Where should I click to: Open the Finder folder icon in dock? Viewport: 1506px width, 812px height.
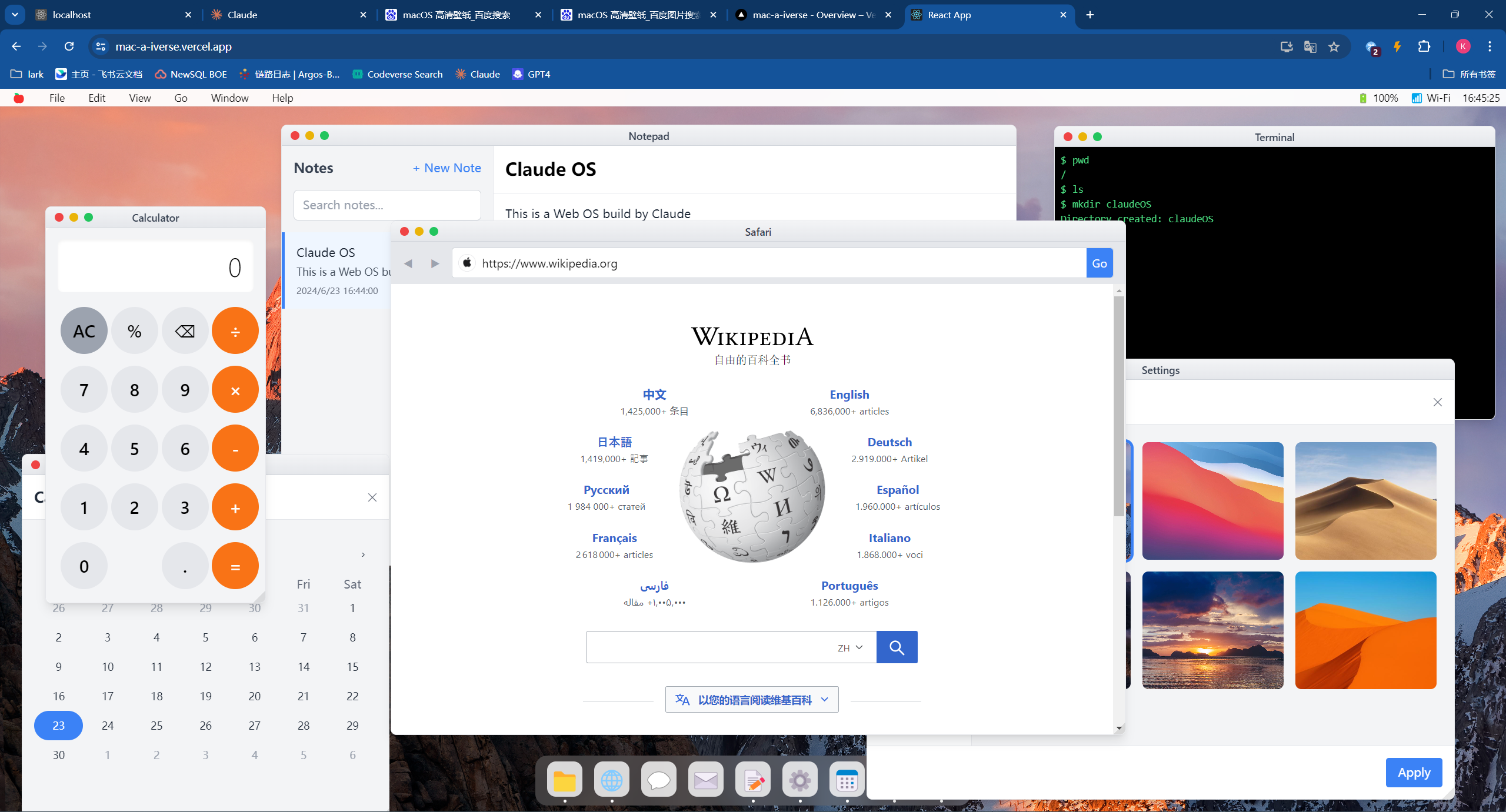(564, 780)
